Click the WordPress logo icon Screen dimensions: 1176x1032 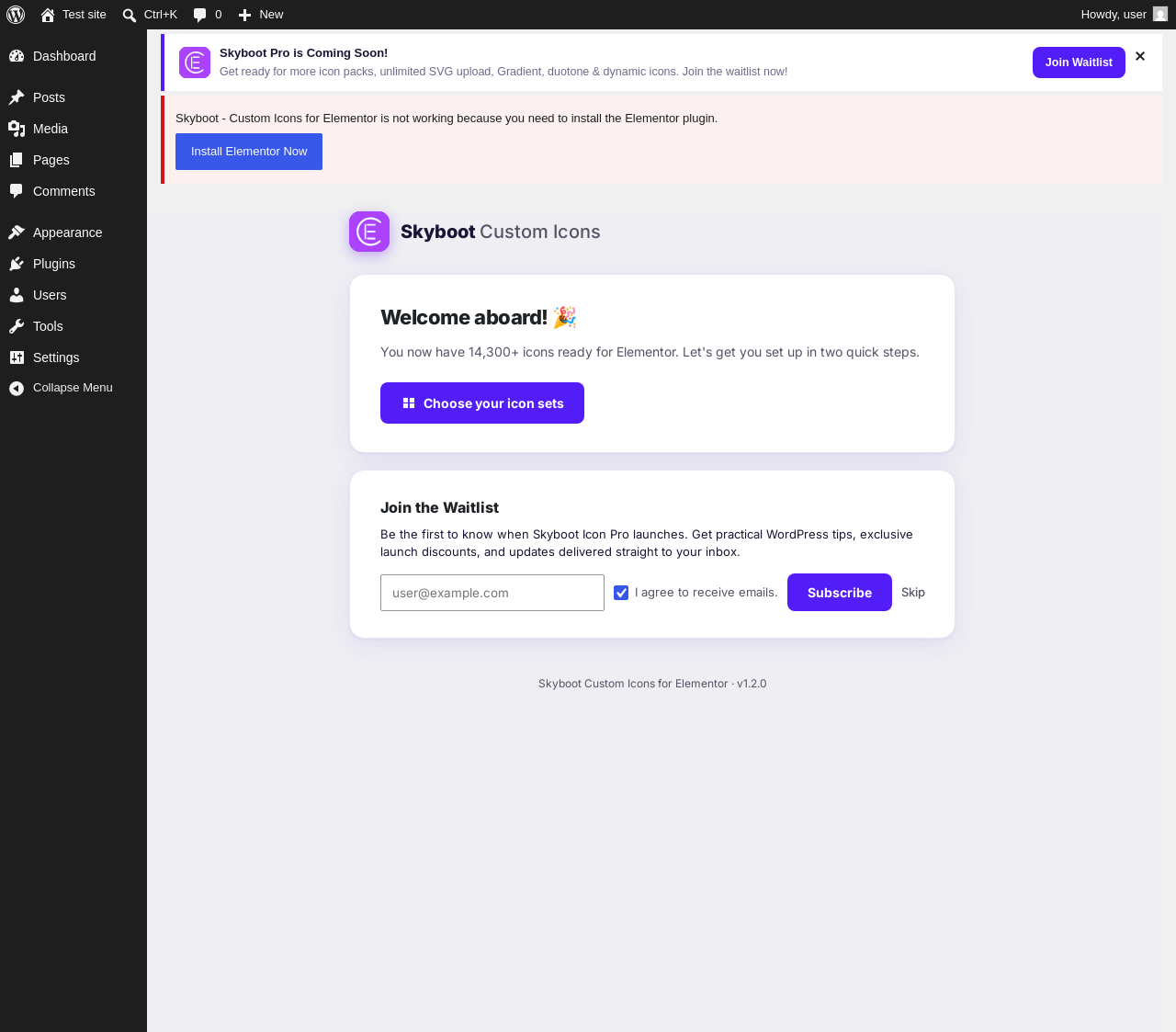coord(16,15)
